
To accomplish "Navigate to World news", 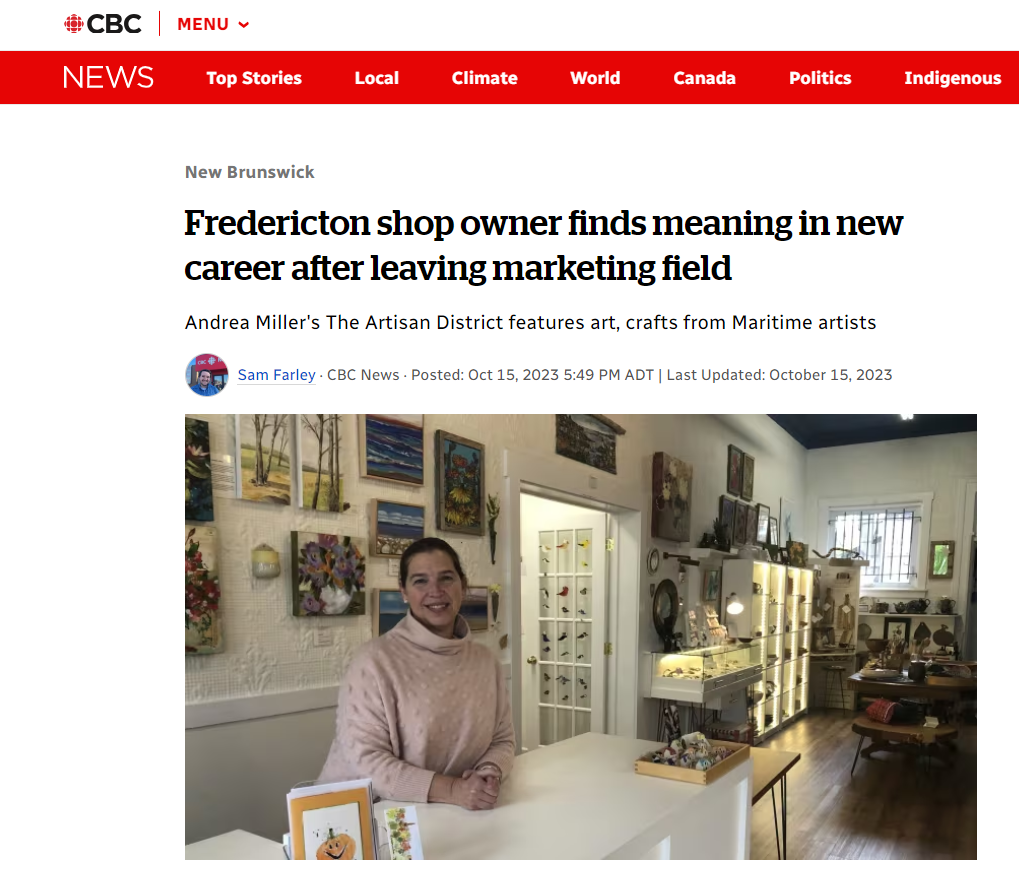I will pyautogui.click(x=595, y=78).
